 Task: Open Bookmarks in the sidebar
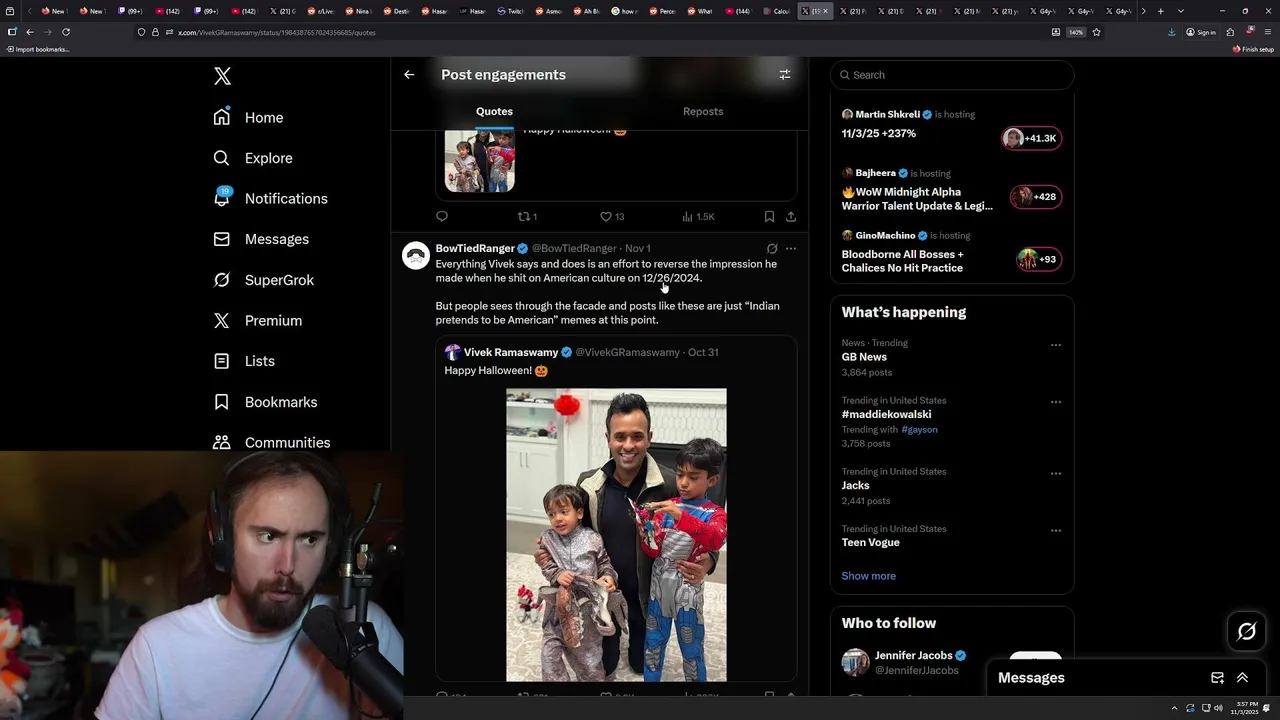click(x=265, y=402)
